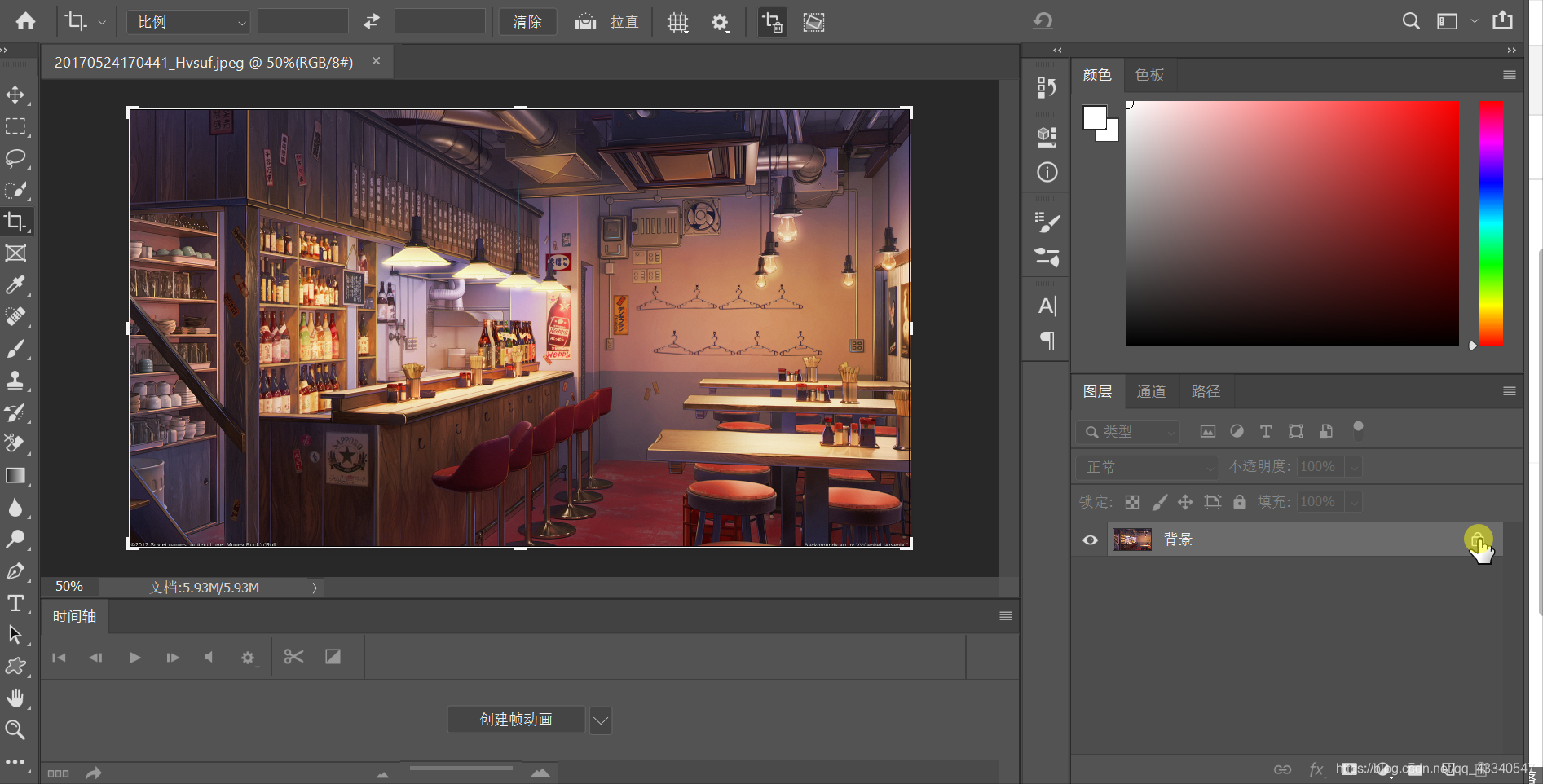Open the 类型 layer filter dropdown
This screenshot has height=784, width=1543.
click(1129, 432)
